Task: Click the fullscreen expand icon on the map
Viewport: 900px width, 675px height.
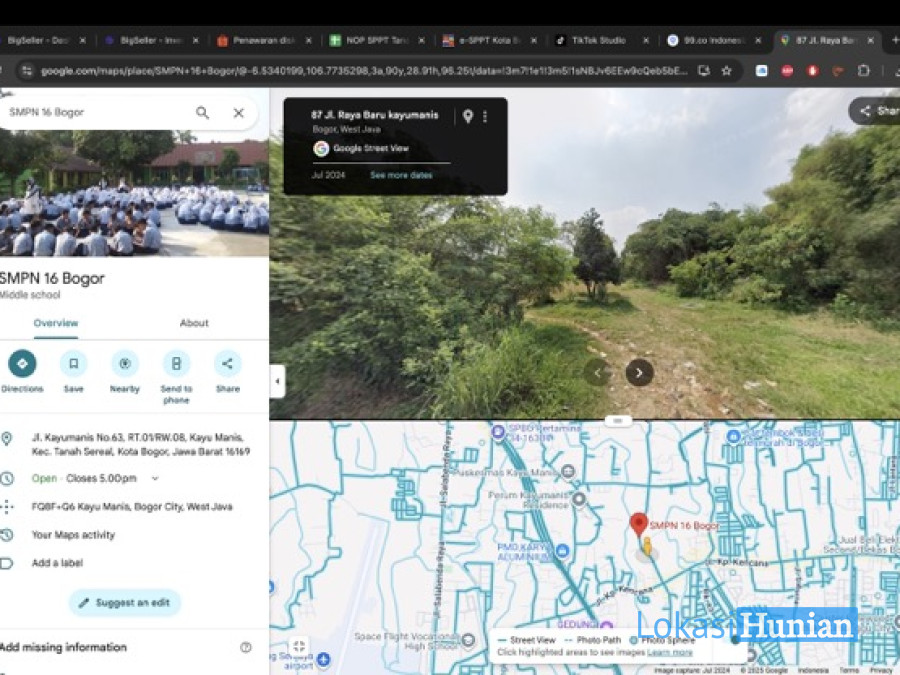Action: pyautogui.click(x=298, y=646)
